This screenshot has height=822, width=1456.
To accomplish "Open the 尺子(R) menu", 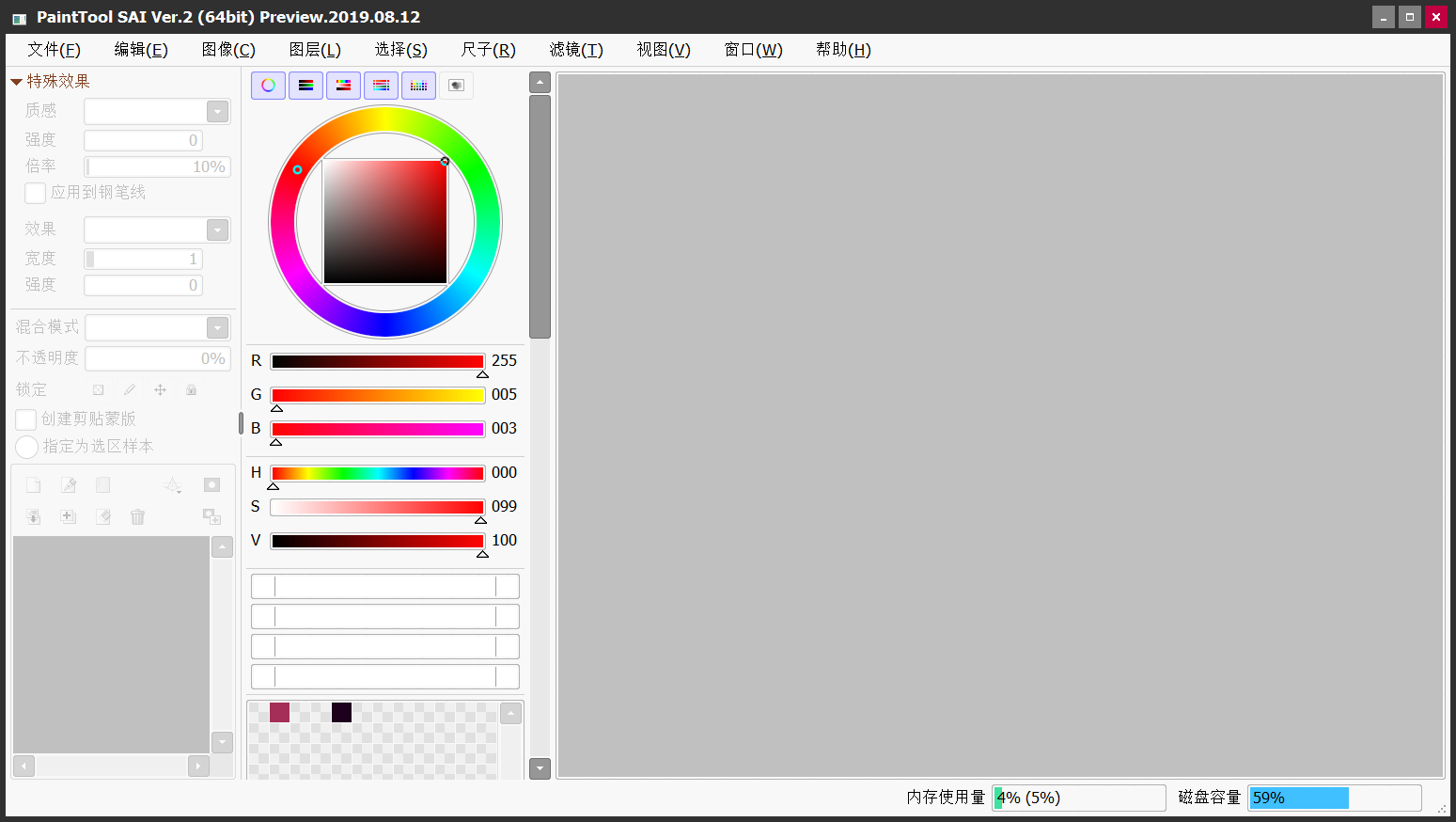I will click(489, 50).
